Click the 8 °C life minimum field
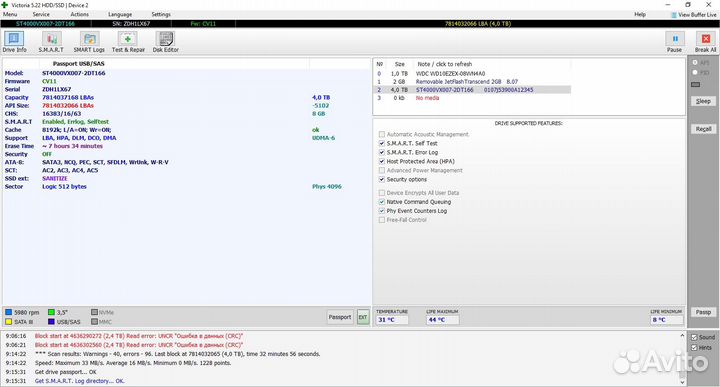 666,320
